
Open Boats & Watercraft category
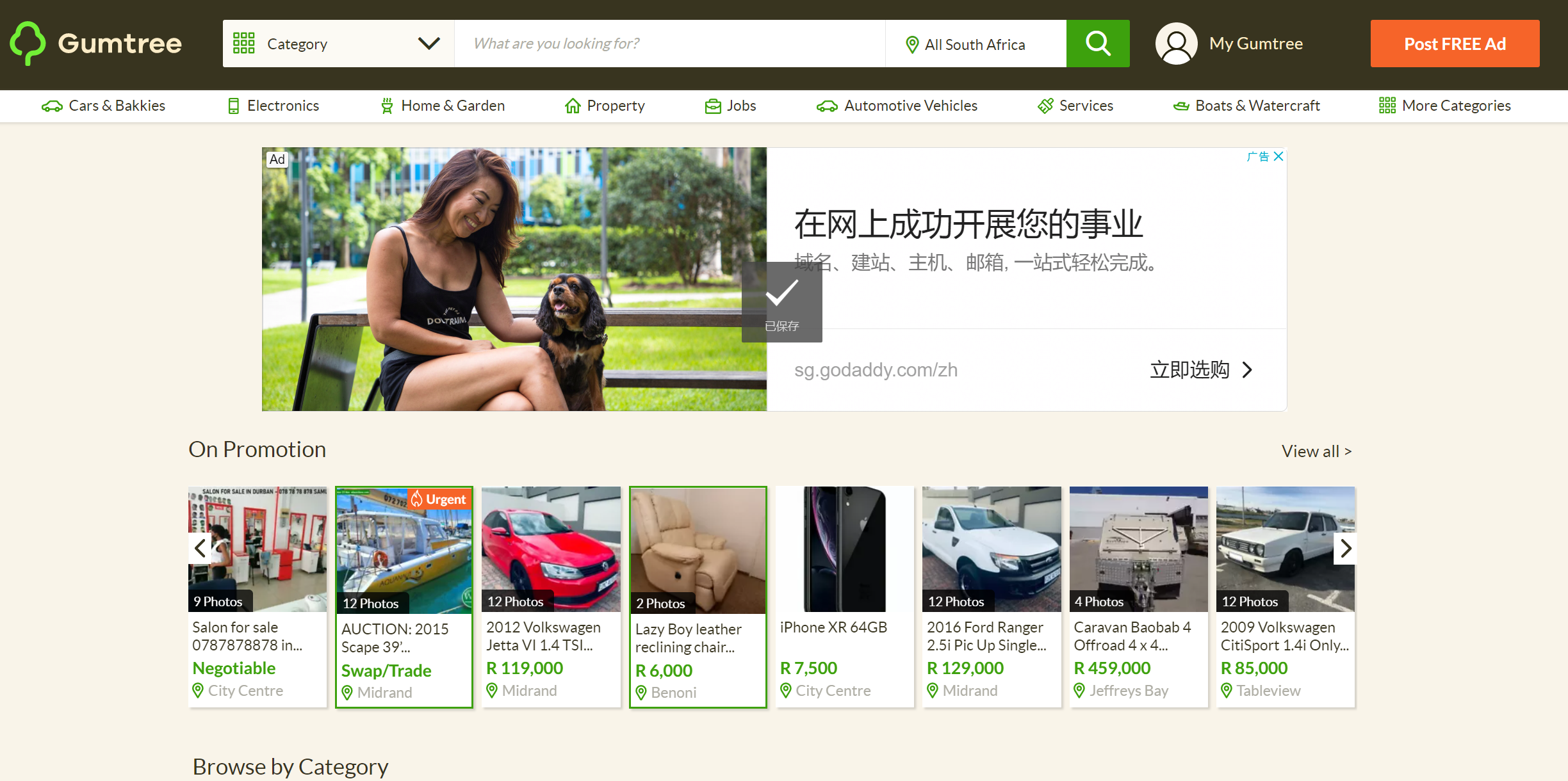pyautogui.click(x=1246, y=106)
